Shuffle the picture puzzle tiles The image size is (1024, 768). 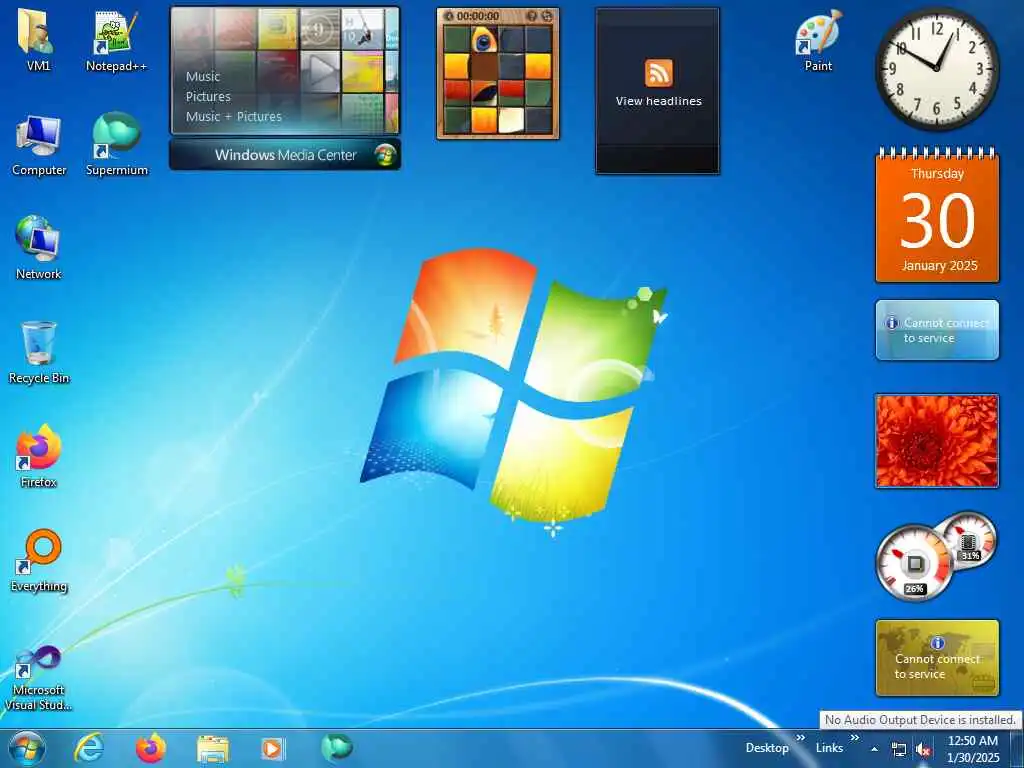tap(547, 16)
